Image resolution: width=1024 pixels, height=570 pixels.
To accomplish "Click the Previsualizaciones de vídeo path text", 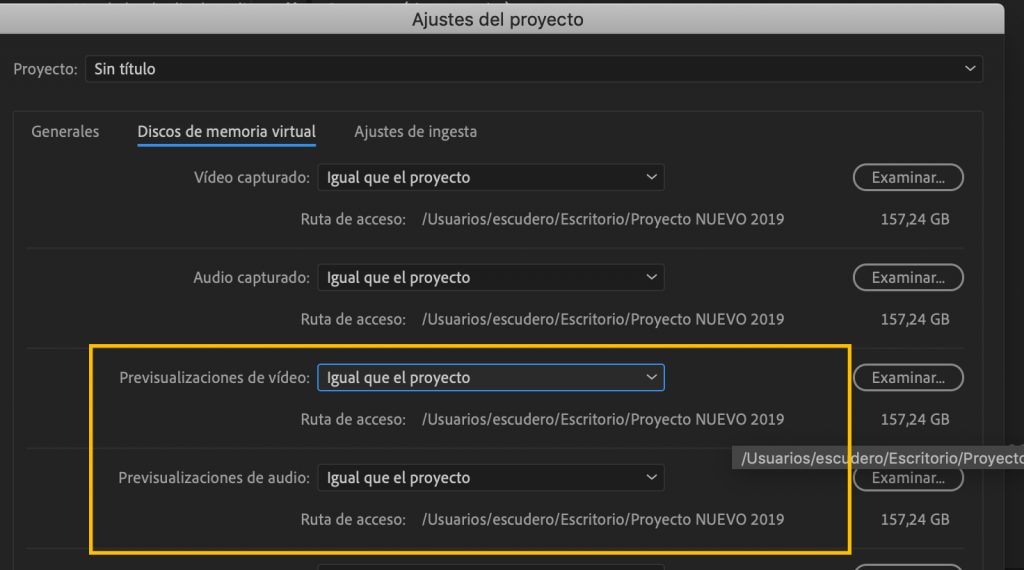I will coord(602,419).
